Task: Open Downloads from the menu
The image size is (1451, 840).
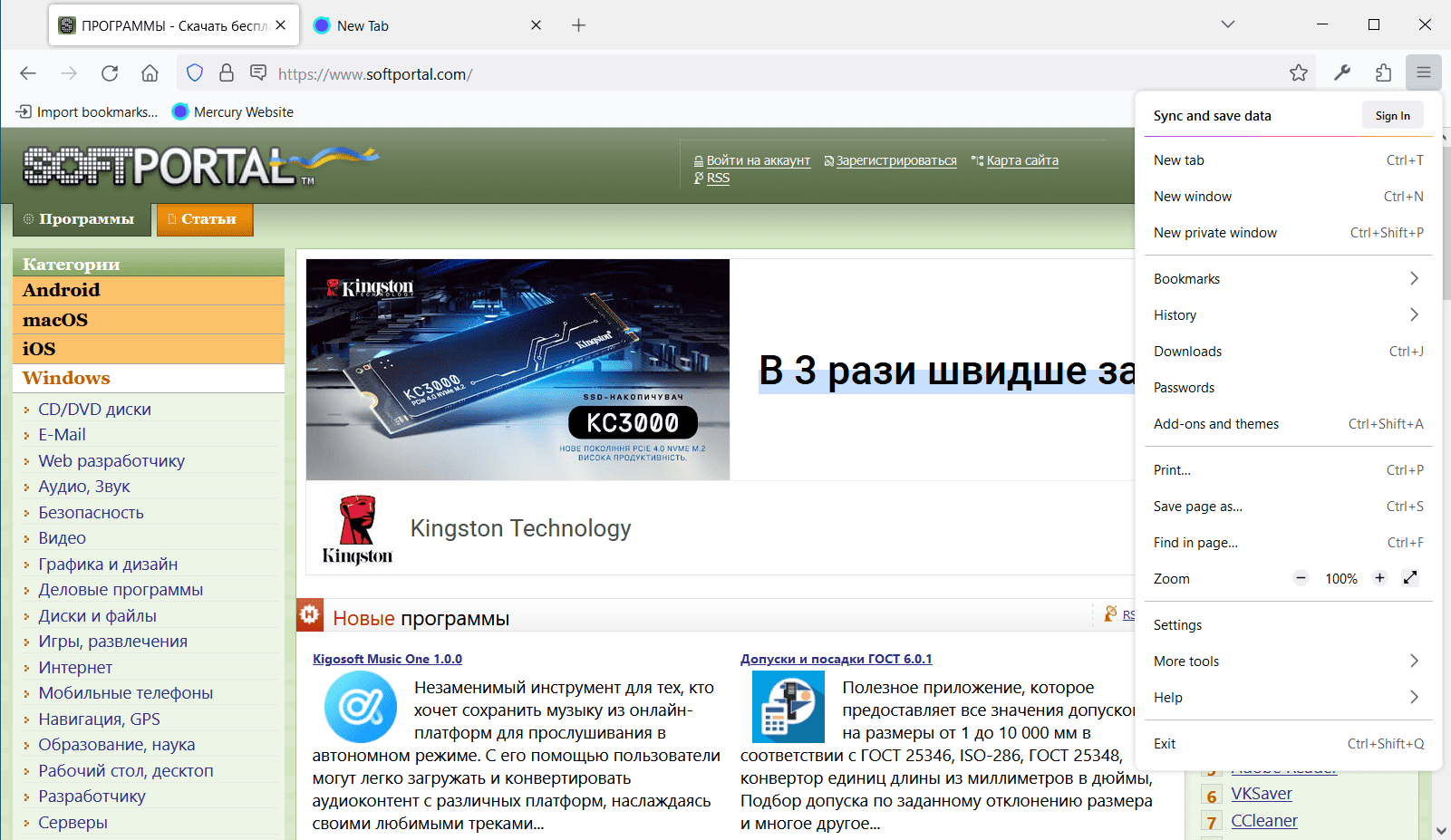Action: 1288,352
